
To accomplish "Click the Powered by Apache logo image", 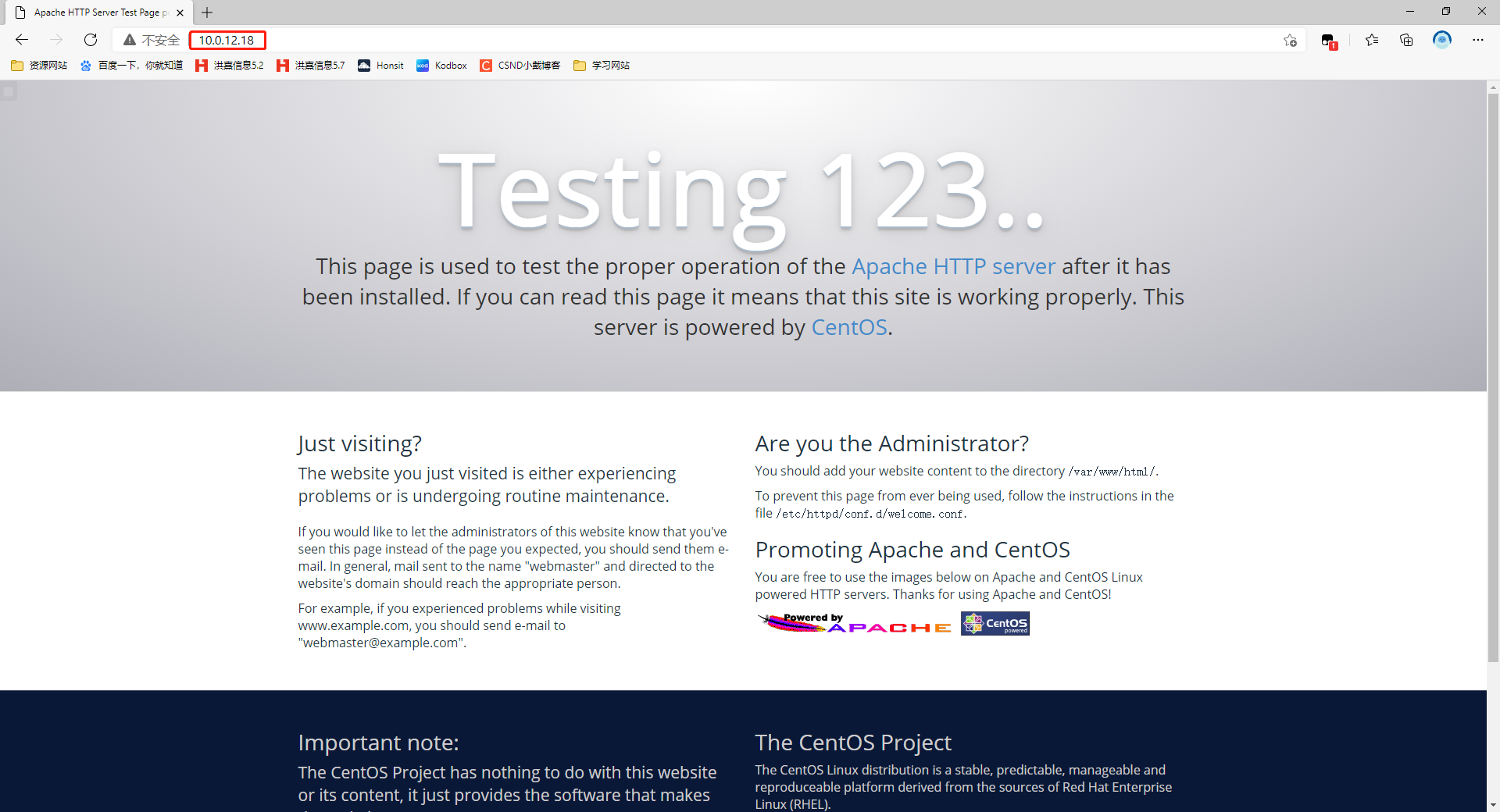I will click(854, 623).
